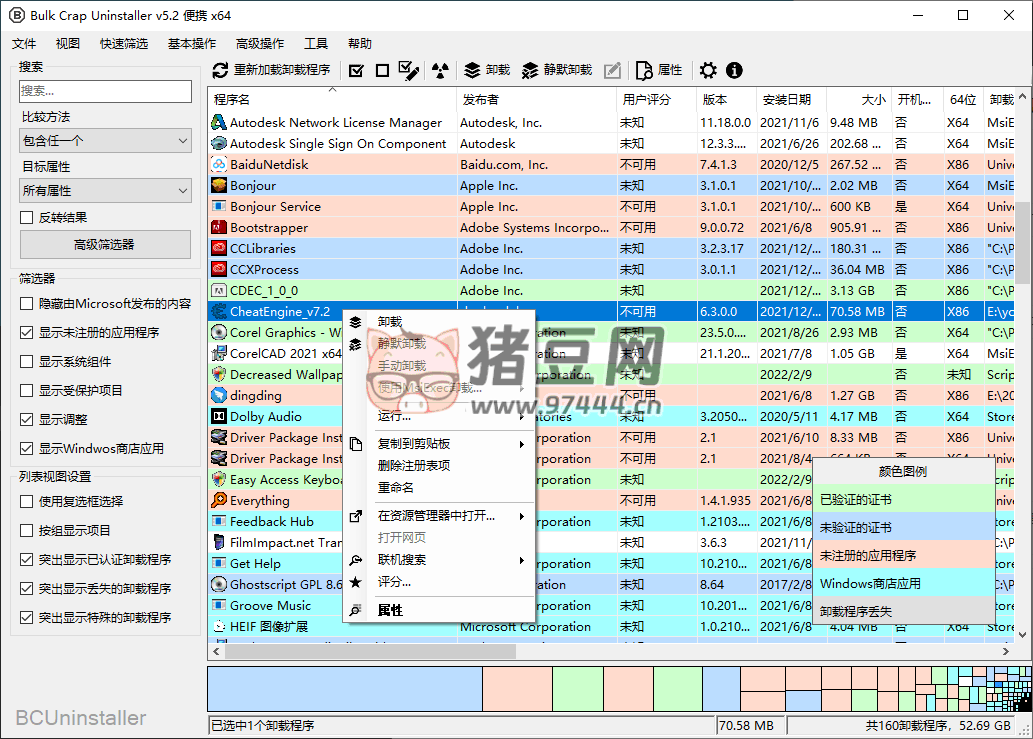Image resolution: width=1033 pixels, height=739 pixels.
Task: Enable the 隐藏由Microsoft发布的内容 checkbox
Action: (27, 303)
